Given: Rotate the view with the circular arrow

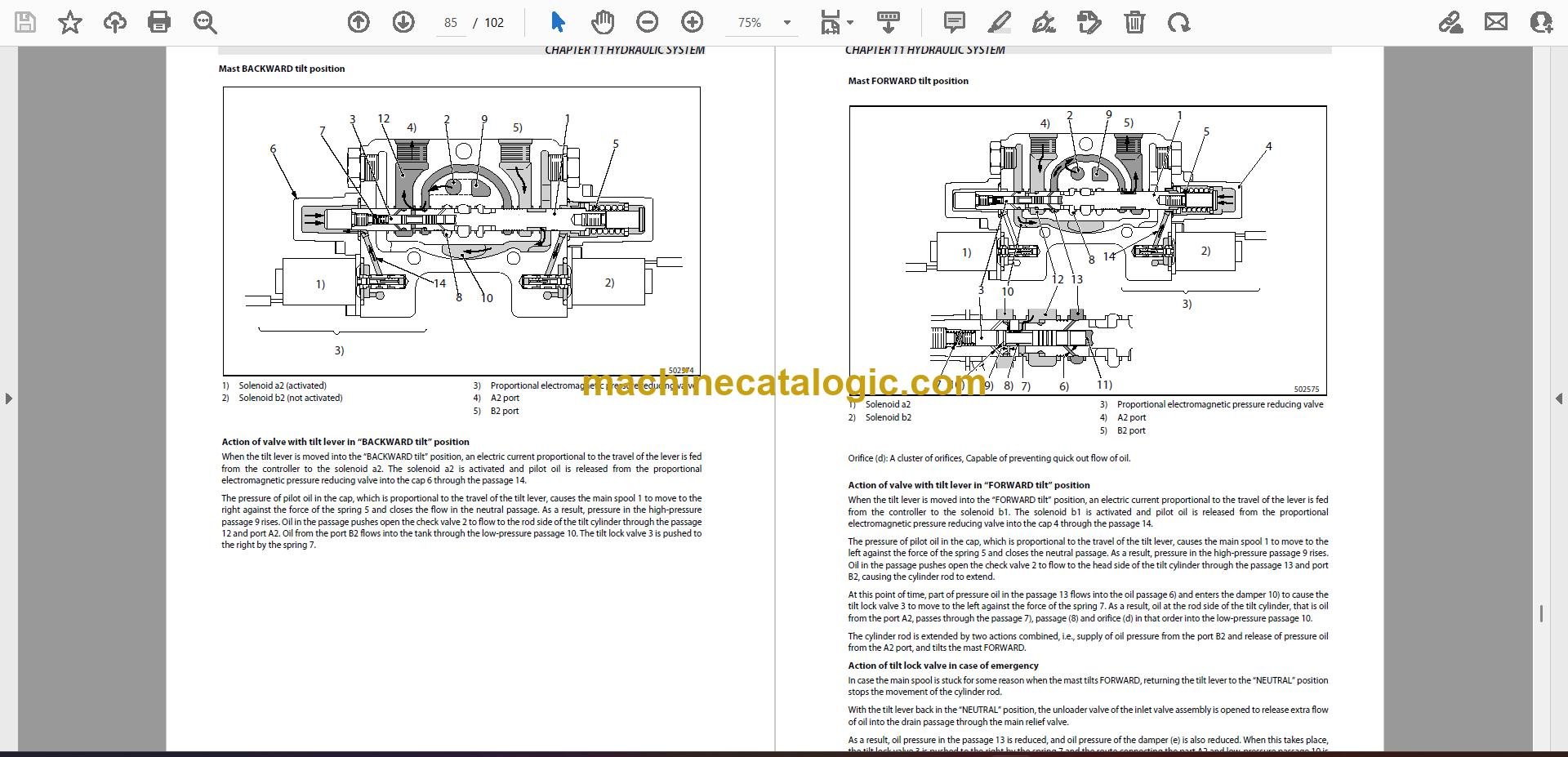Looking at the screenshot, I should pos(1178,22).
